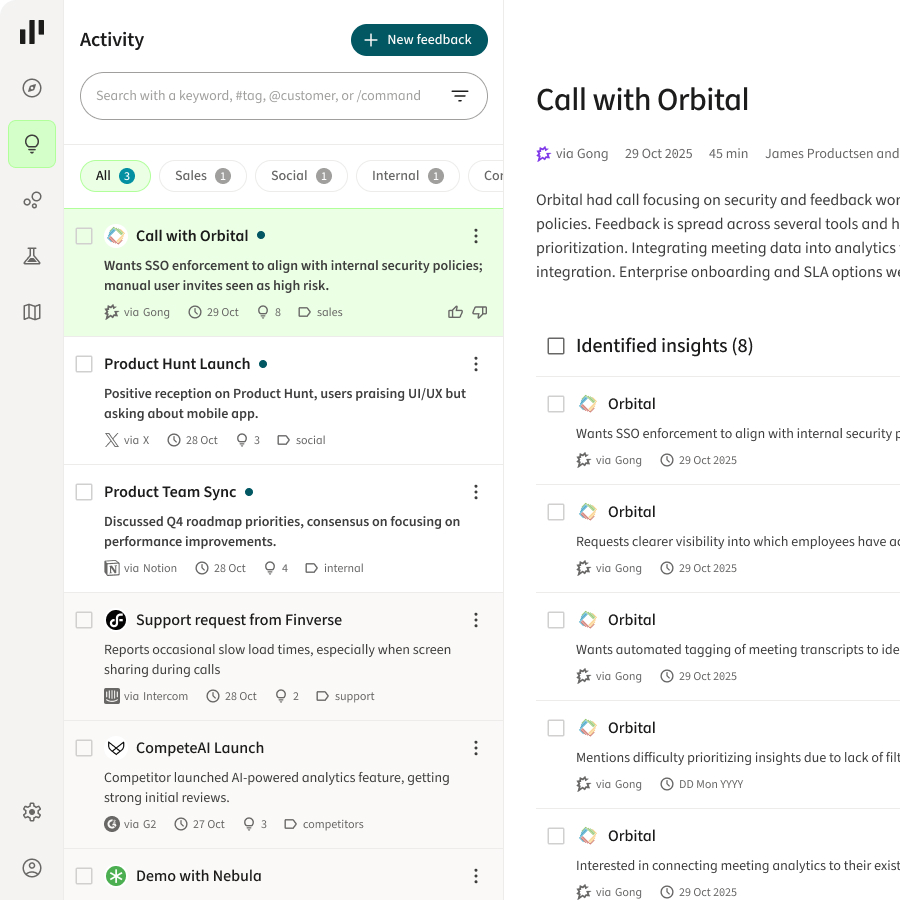Click the keyword search input field
The width and height of the screenshot is (900, 900).
pyautogui.click(x=260, y=95)
